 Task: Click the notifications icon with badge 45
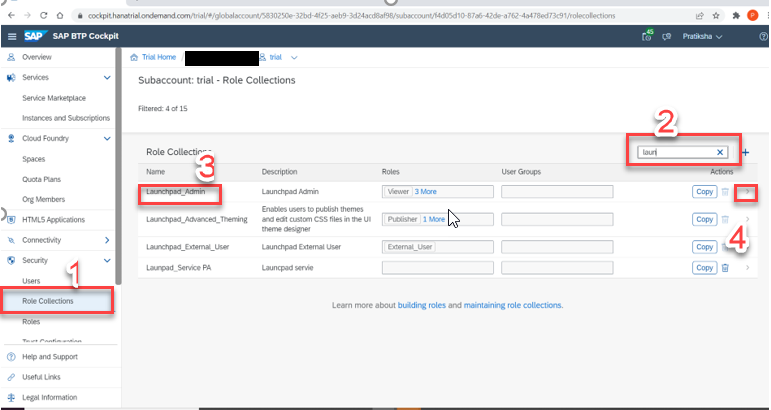pos(647,37)
